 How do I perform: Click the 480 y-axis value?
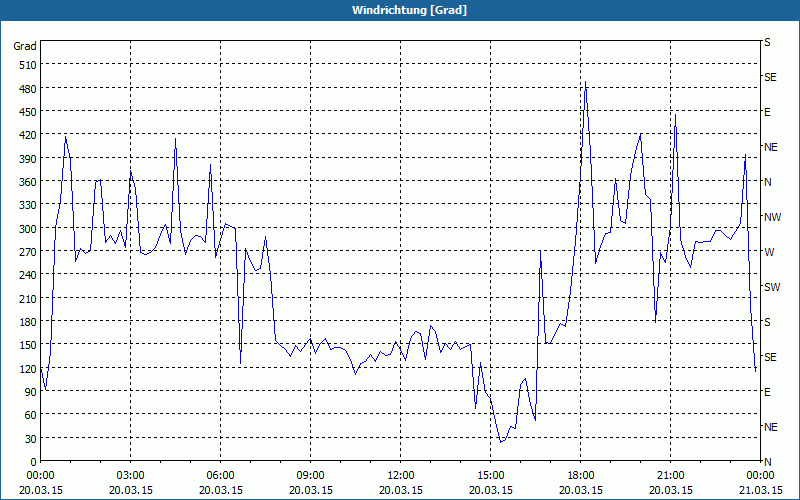pos(28,88)
